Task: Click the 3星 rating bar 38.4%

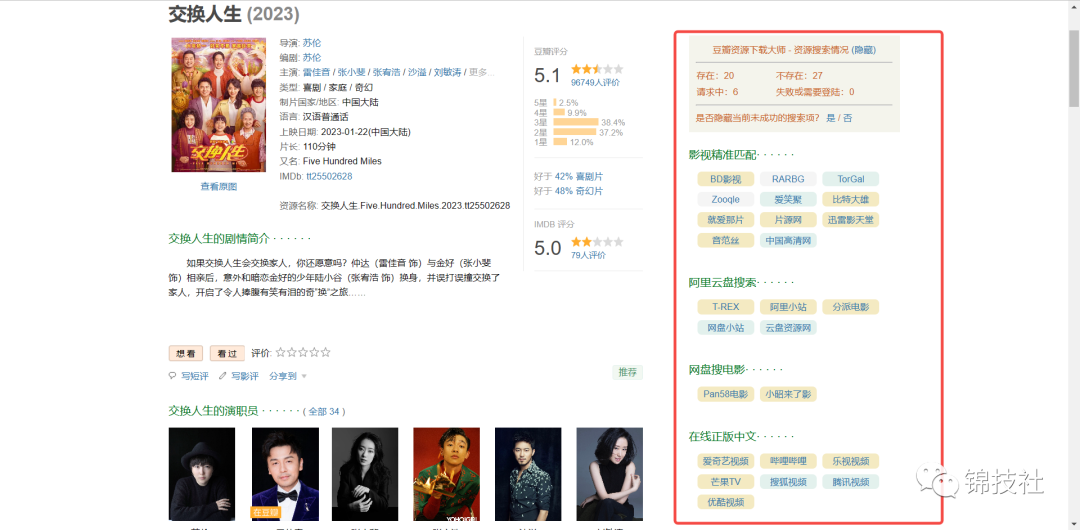Action: point(576,122)
